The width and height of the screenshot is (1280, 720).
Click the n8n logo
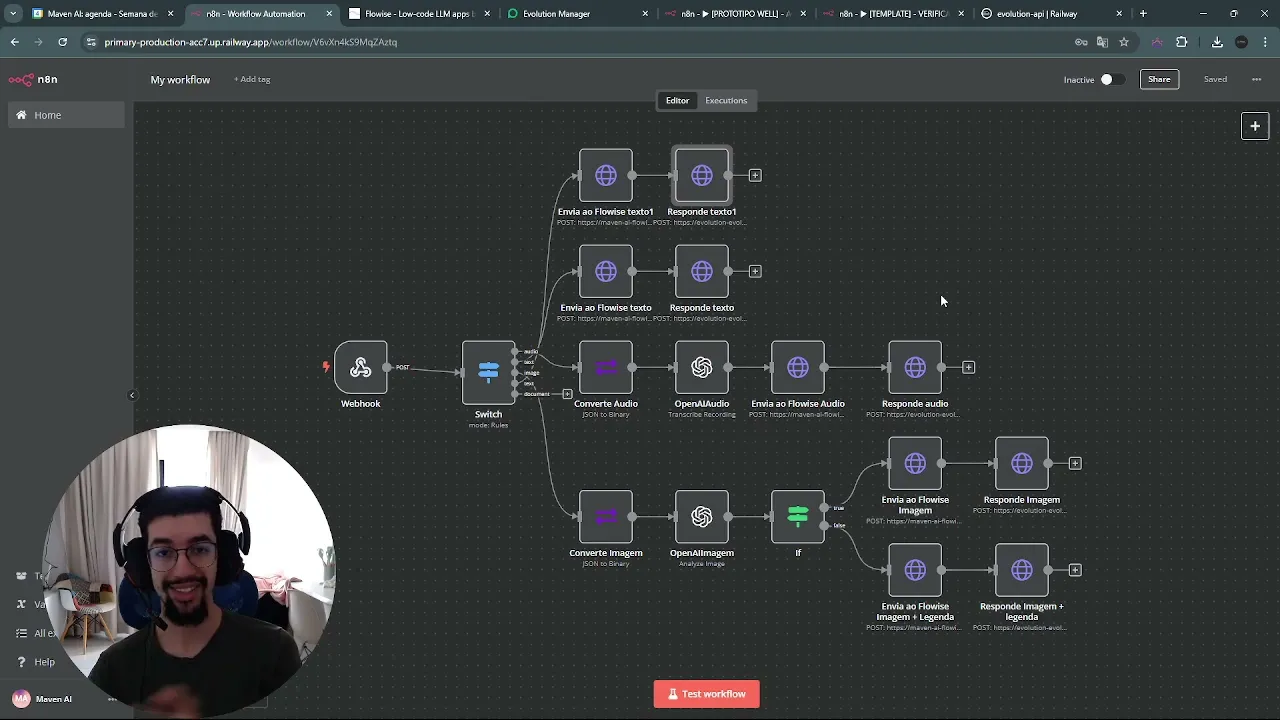point(34,80)
